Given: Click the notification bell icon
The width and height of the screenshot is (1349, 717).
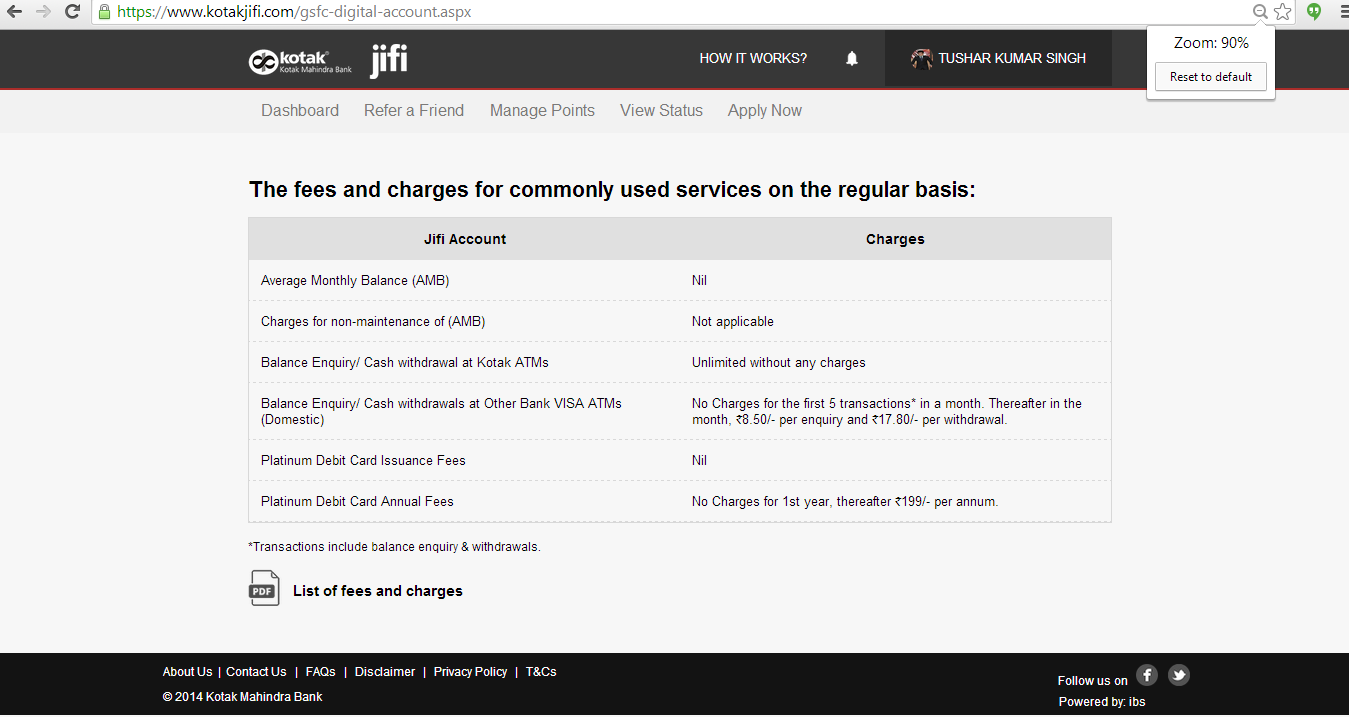Looking at the screenshot, I should (852, 59).
